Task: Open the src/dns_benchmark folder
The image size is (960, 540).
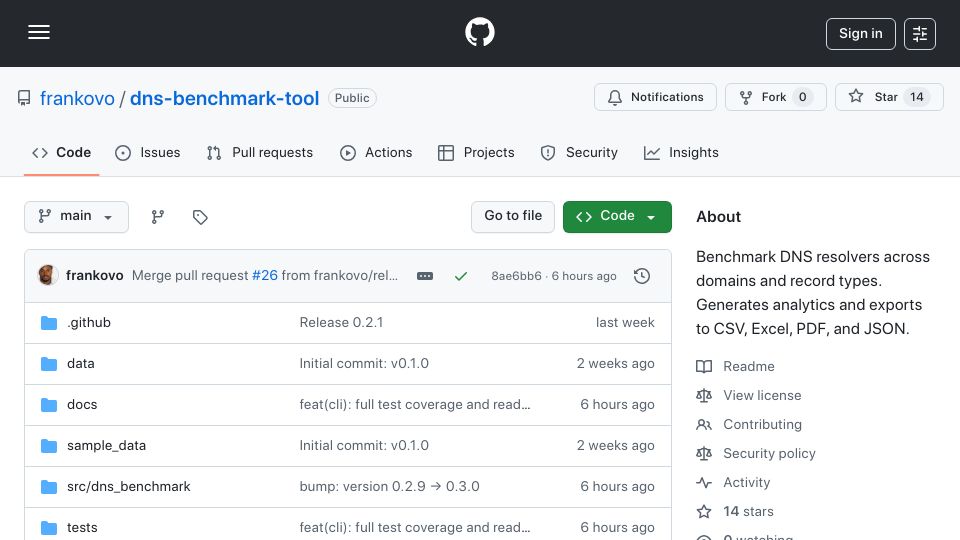Action: [129, 487]
